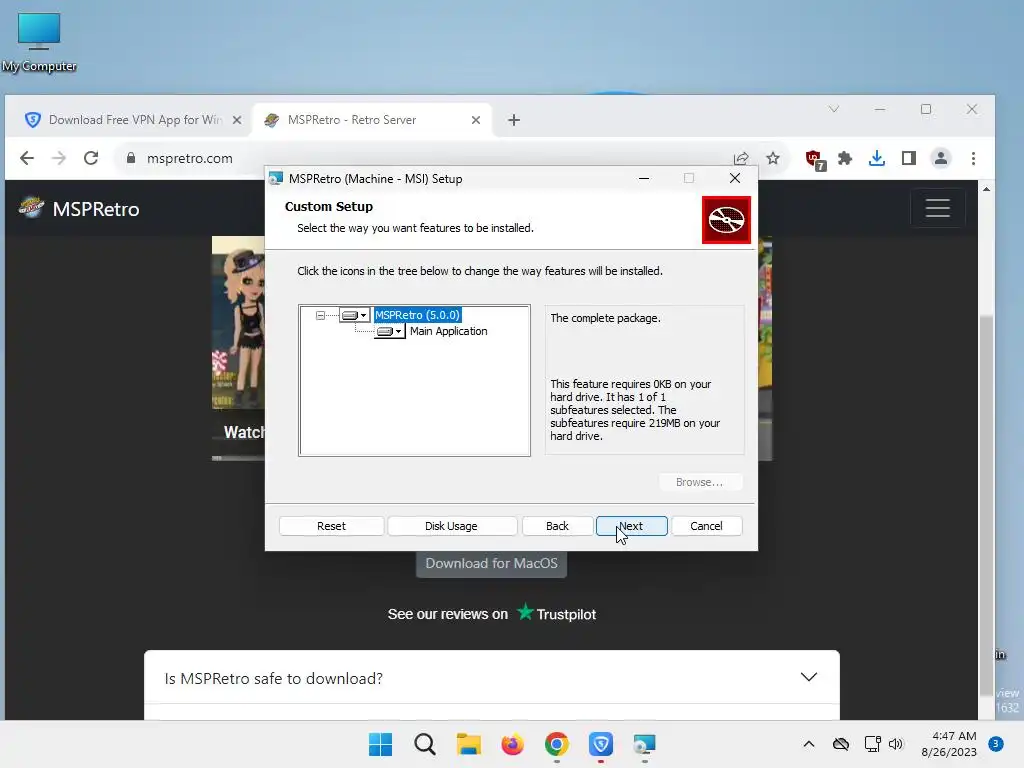Reset the feature selection

331,526
